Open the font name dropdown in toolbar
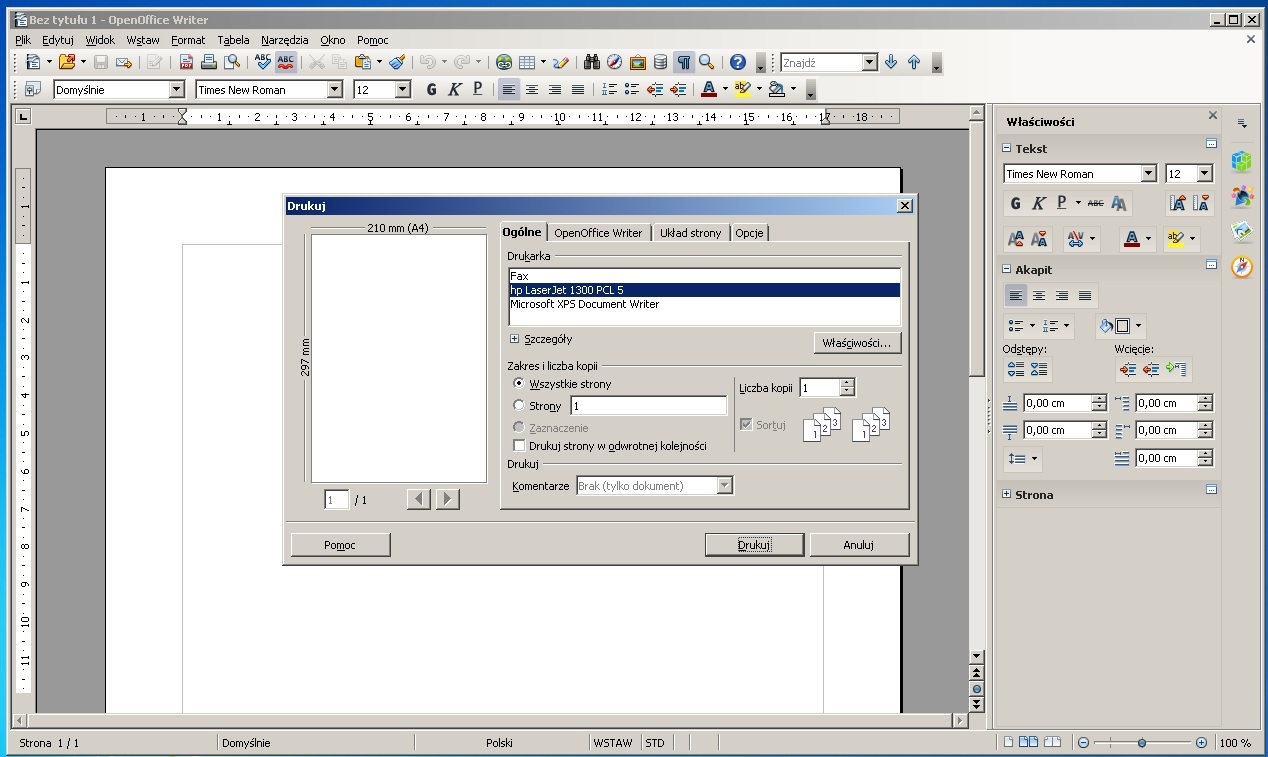Viewport: 1268px width, 757px height. pyautogui.click(x=335, y=90)
